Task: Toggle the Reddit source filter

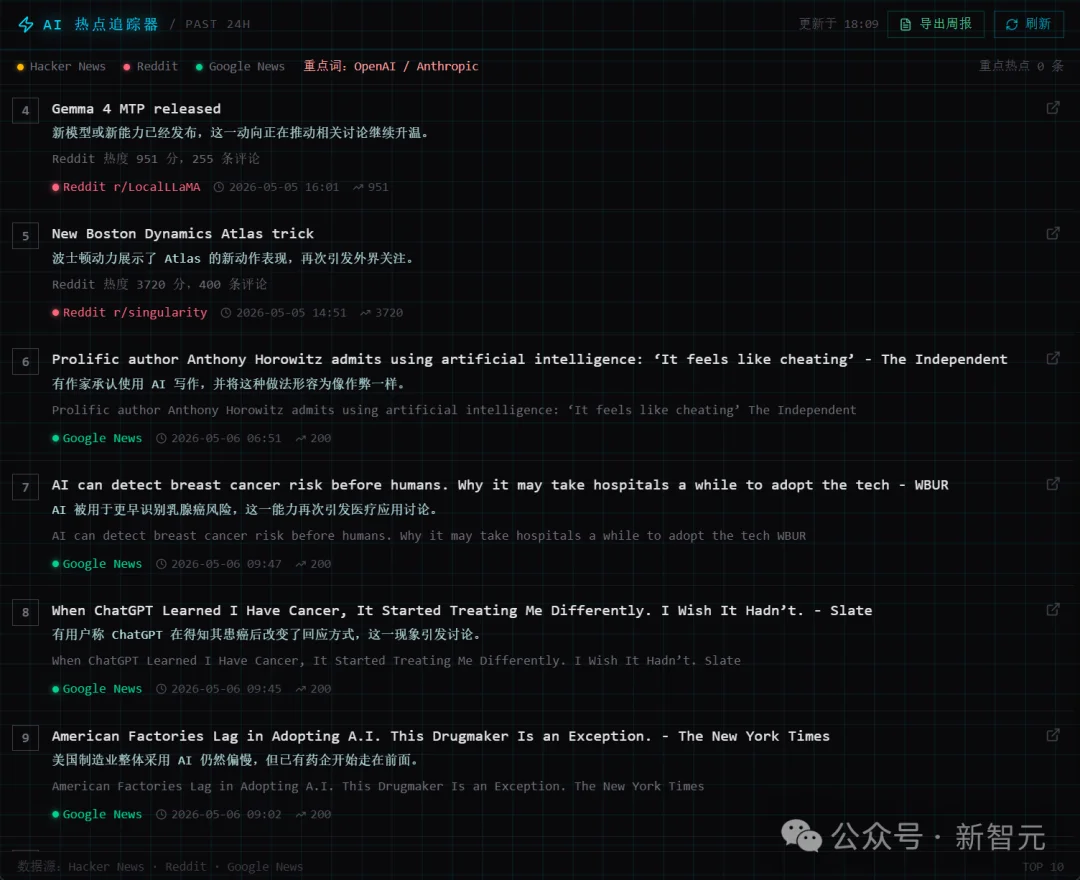Action: tap(150, 66)
